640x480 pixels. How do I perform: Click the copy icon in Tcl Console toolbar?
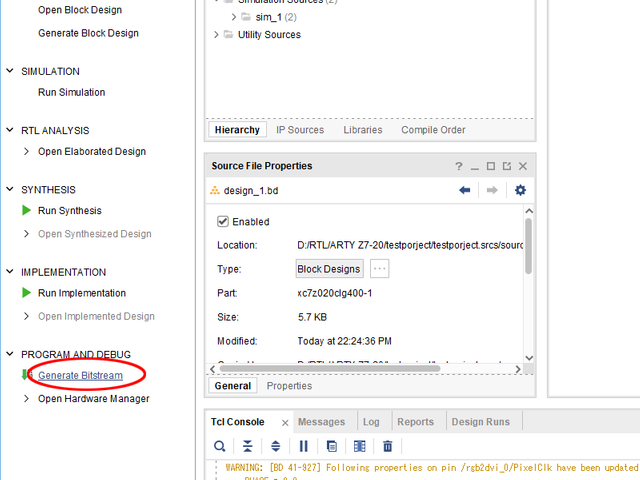tap(332, 446)
